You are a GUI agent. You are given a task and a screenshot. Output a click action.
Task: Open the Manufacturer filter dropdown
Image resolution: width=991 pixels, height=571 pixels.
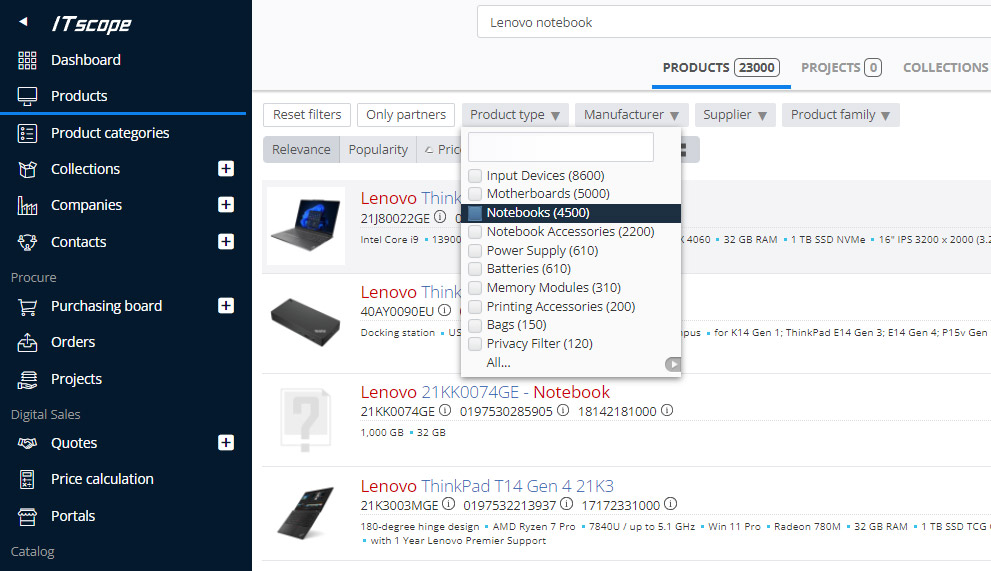coord(631,115)
